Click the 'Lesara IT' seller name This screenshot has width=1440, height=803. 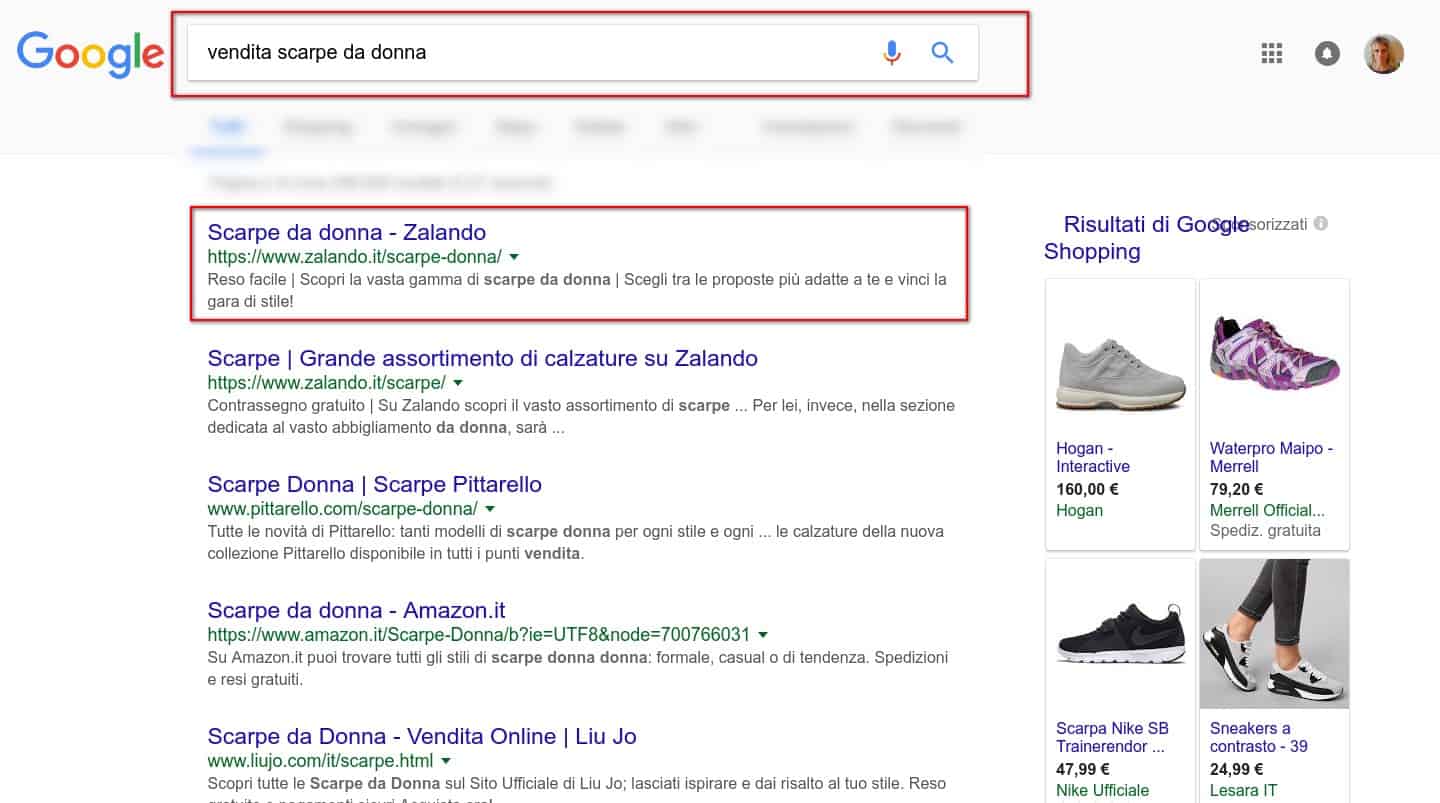coord(1243,790)
